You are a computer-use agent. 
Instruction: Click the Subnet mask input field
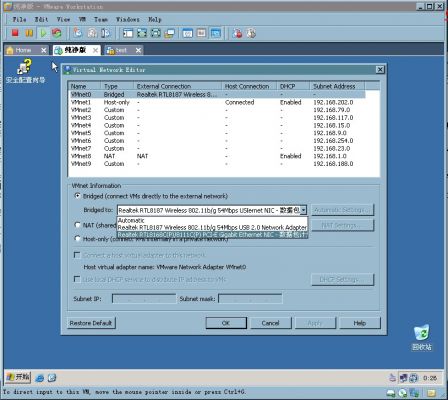tap(250, 299)
